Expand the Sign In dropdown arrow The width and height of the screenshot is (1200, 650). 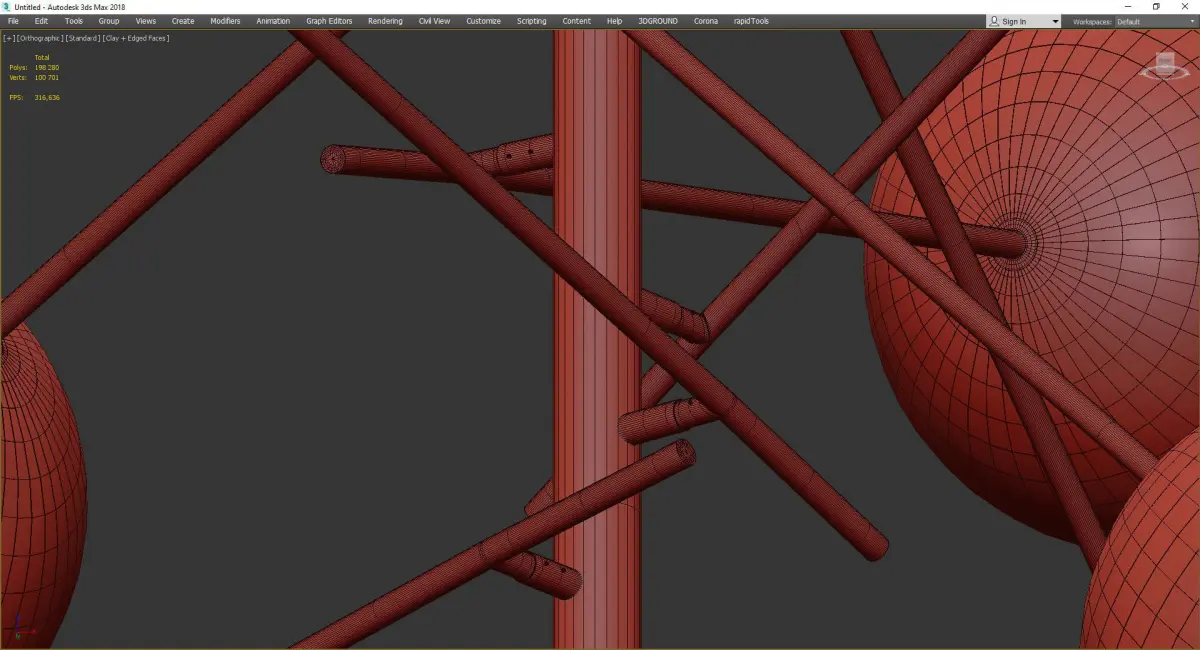[1055, 22]
